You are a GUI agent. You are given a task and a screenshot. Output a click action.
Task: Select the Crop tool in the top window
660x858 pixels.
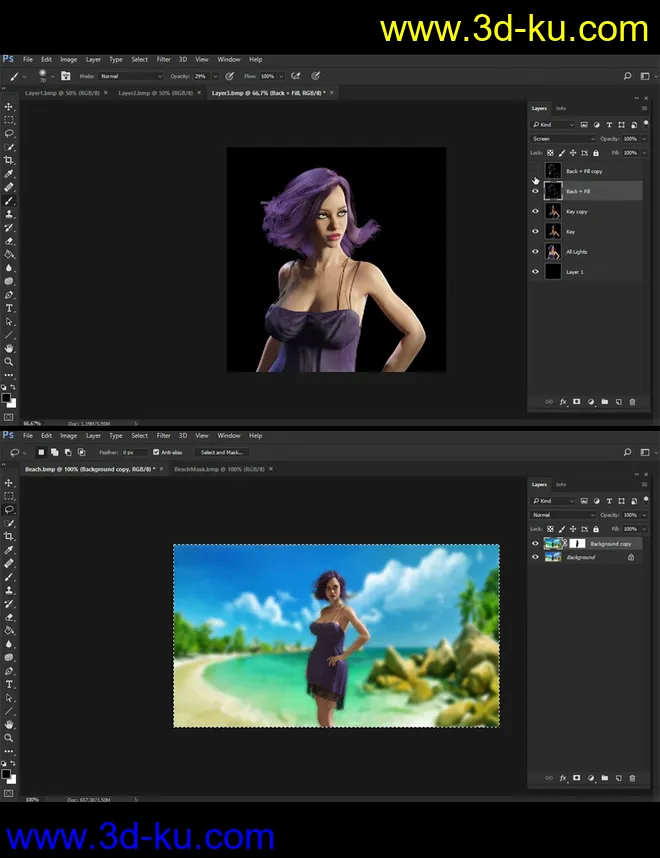[9, 160]
